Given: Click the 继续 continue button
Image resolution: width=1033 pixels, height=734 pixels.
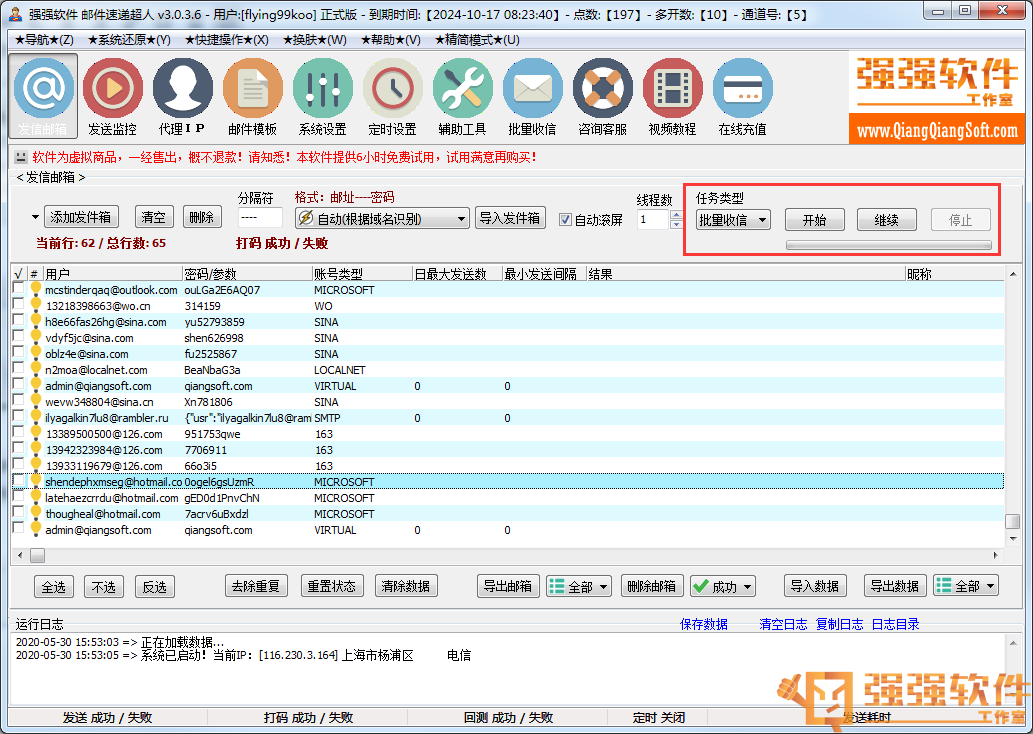Looking at the screenshot, I should tap(887, 219).
